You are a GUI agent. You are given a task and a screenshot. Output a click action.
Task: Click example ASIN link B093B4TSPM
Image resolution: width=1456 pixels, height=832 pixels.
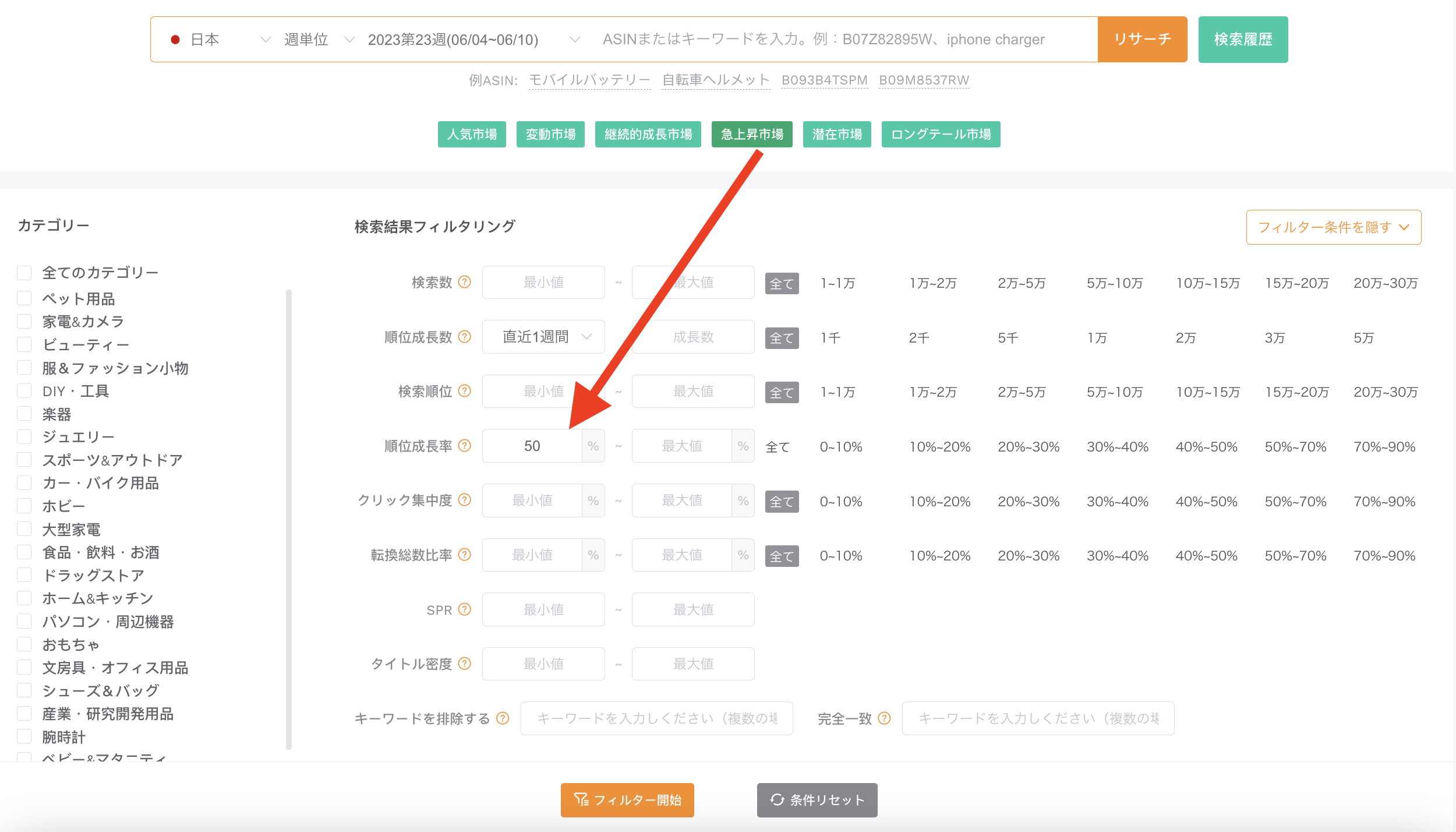pos(824,80)
